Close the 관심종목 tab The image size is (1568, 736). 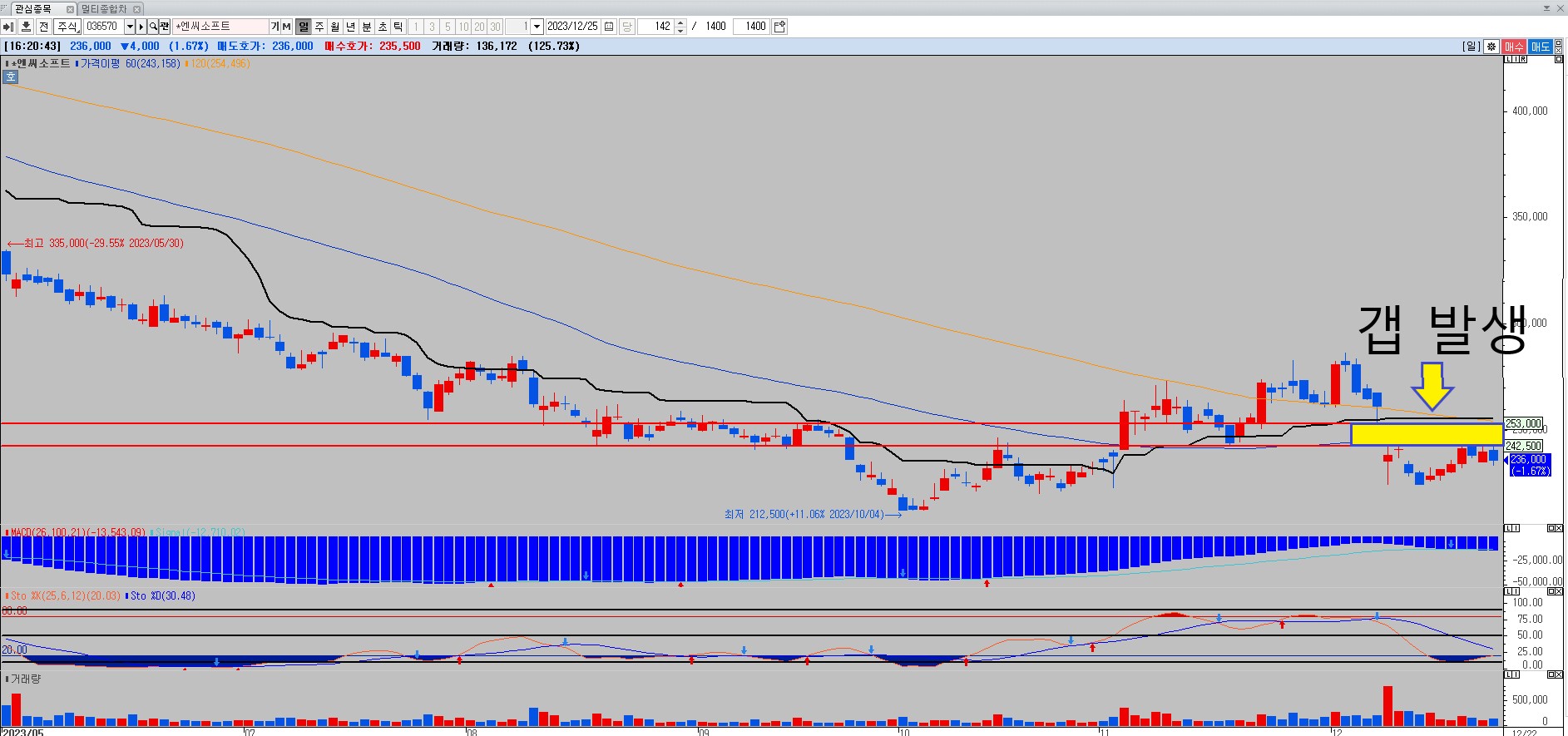(x=70, y=9)
